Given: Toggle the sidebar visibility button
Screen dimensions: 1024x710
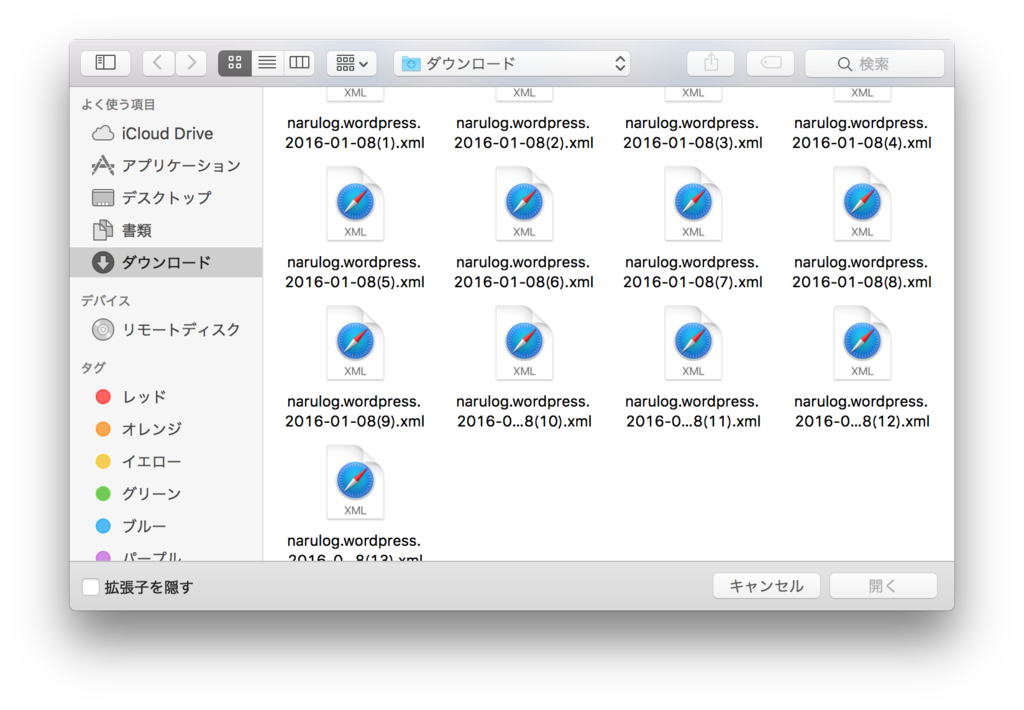Looking at the screenshot, I should (105, 63).
